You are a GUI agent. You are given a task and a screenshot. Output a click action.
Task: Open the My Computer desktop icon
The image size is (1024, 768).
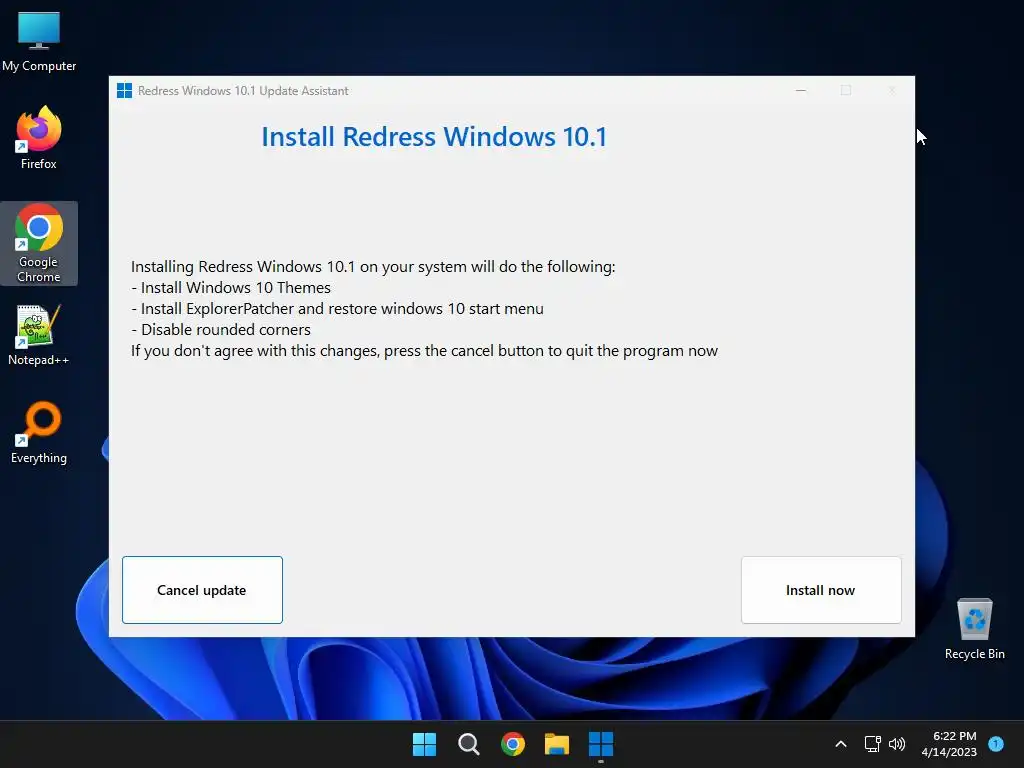coord(39,41)
